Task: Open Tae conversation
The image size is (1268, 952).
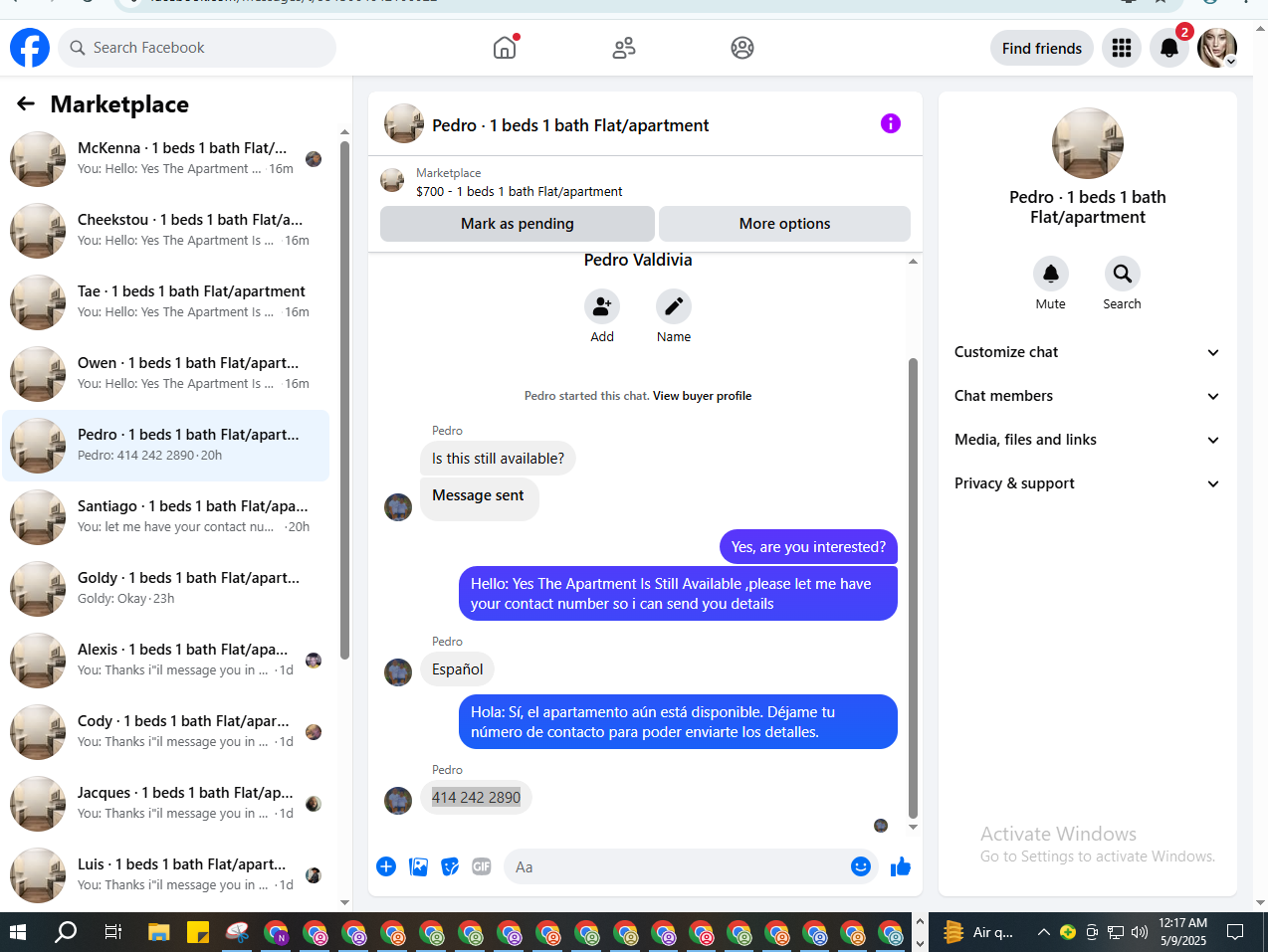Action: (x=166, y=302)
